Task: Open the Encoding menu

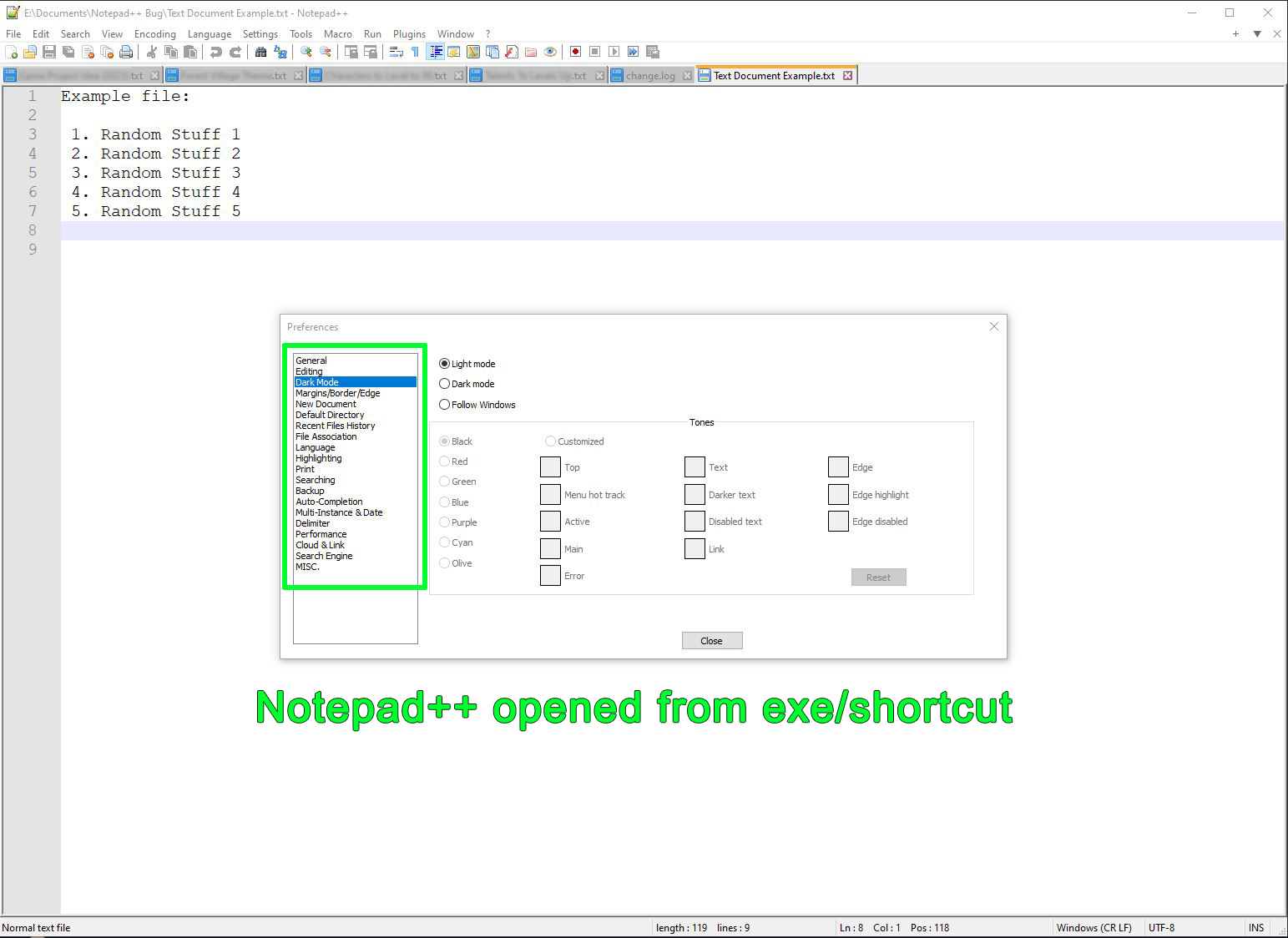Action: pyautogui.click(x=155, y=34)
